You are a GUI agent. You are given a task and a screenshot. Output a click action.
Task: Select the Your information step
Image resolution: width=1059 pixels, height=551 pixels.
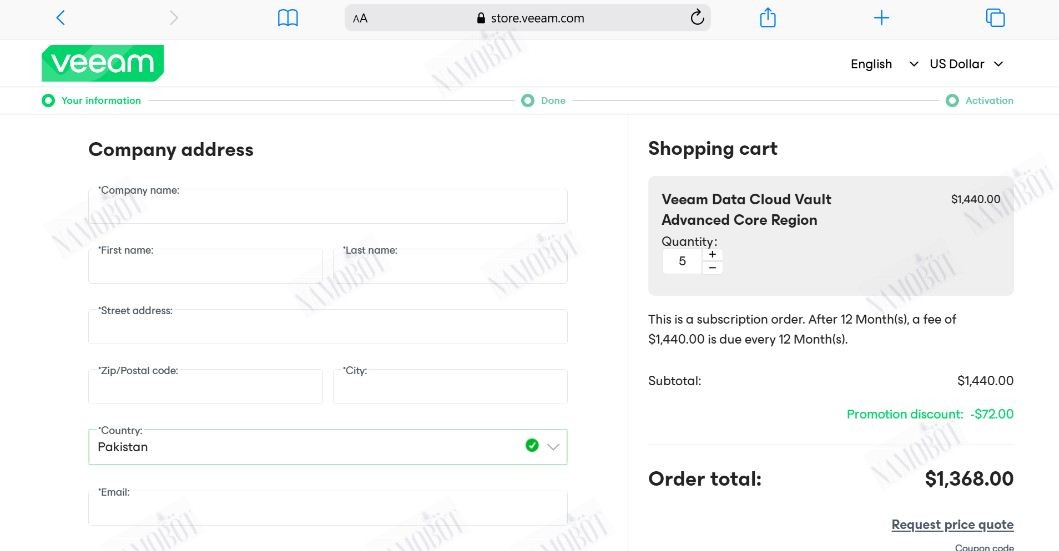click(91, 101)
